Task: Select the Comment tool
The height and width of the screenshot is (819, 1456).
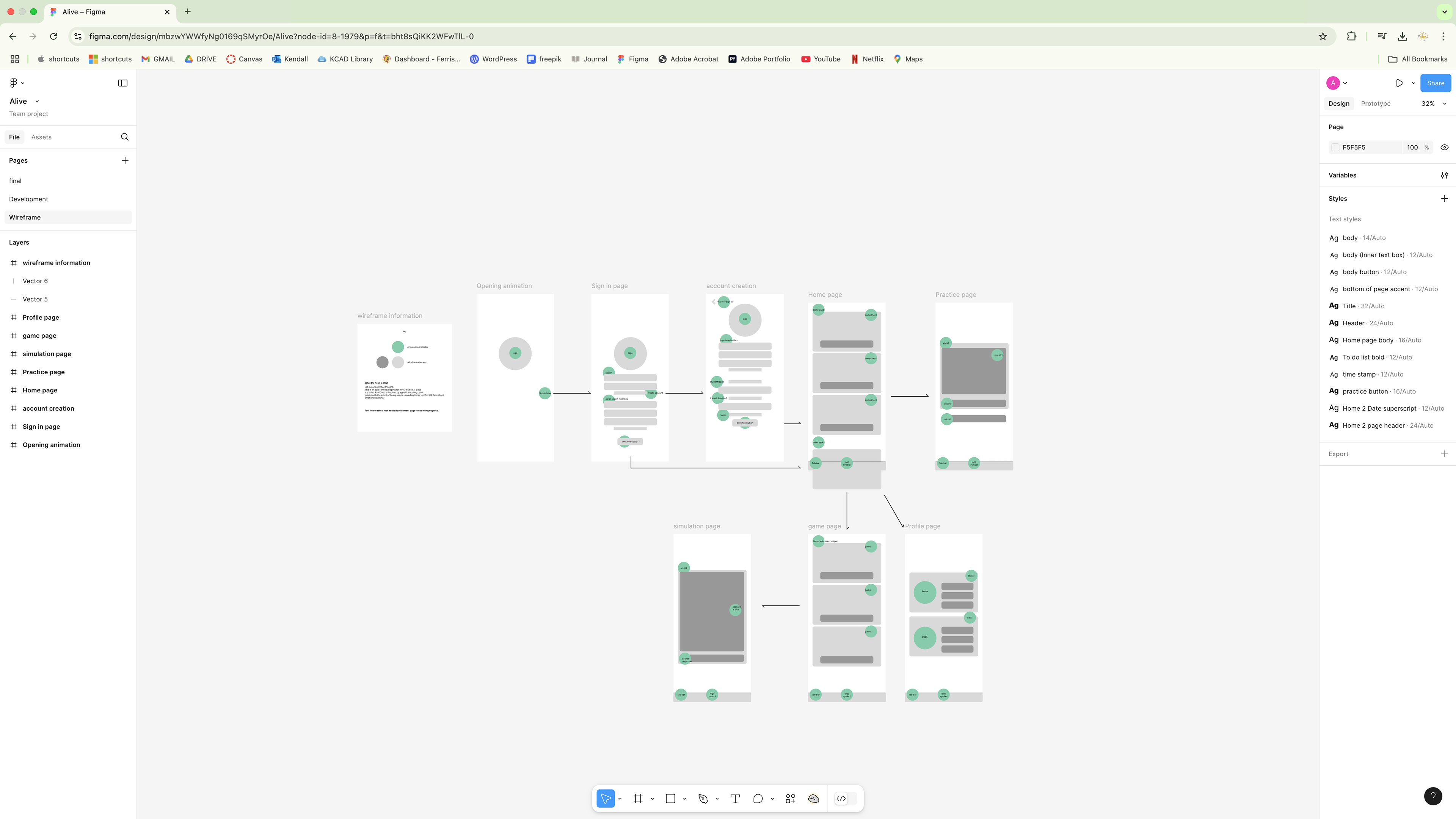Action: 758,799
